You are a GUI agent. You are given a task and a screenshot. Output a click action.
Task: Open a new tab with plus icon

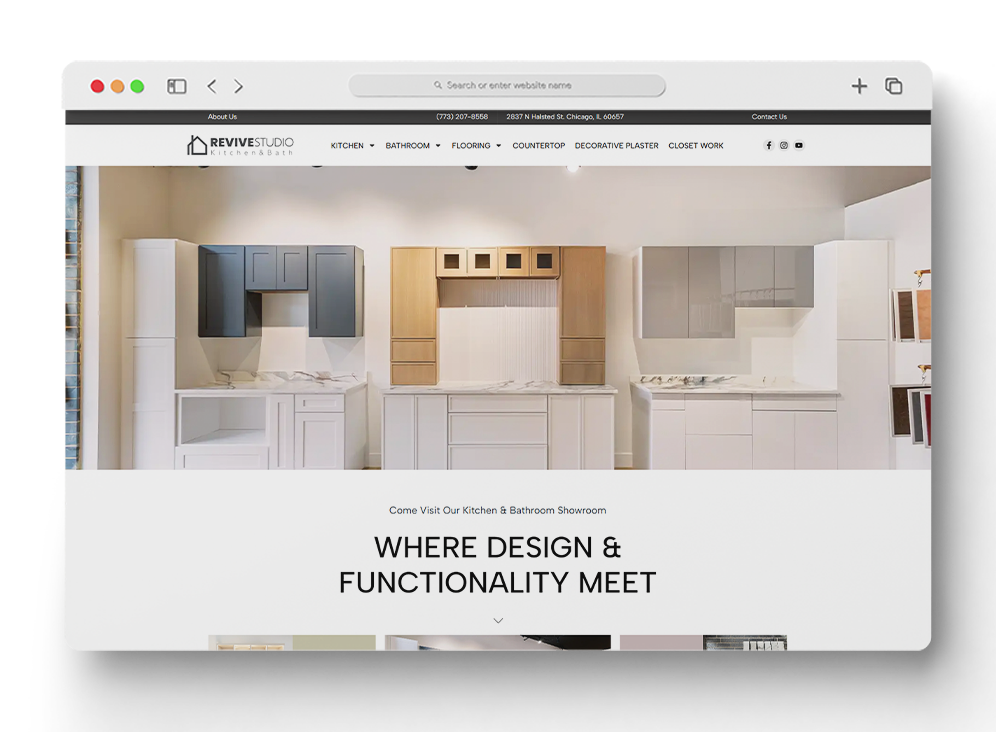pos(859,87)
